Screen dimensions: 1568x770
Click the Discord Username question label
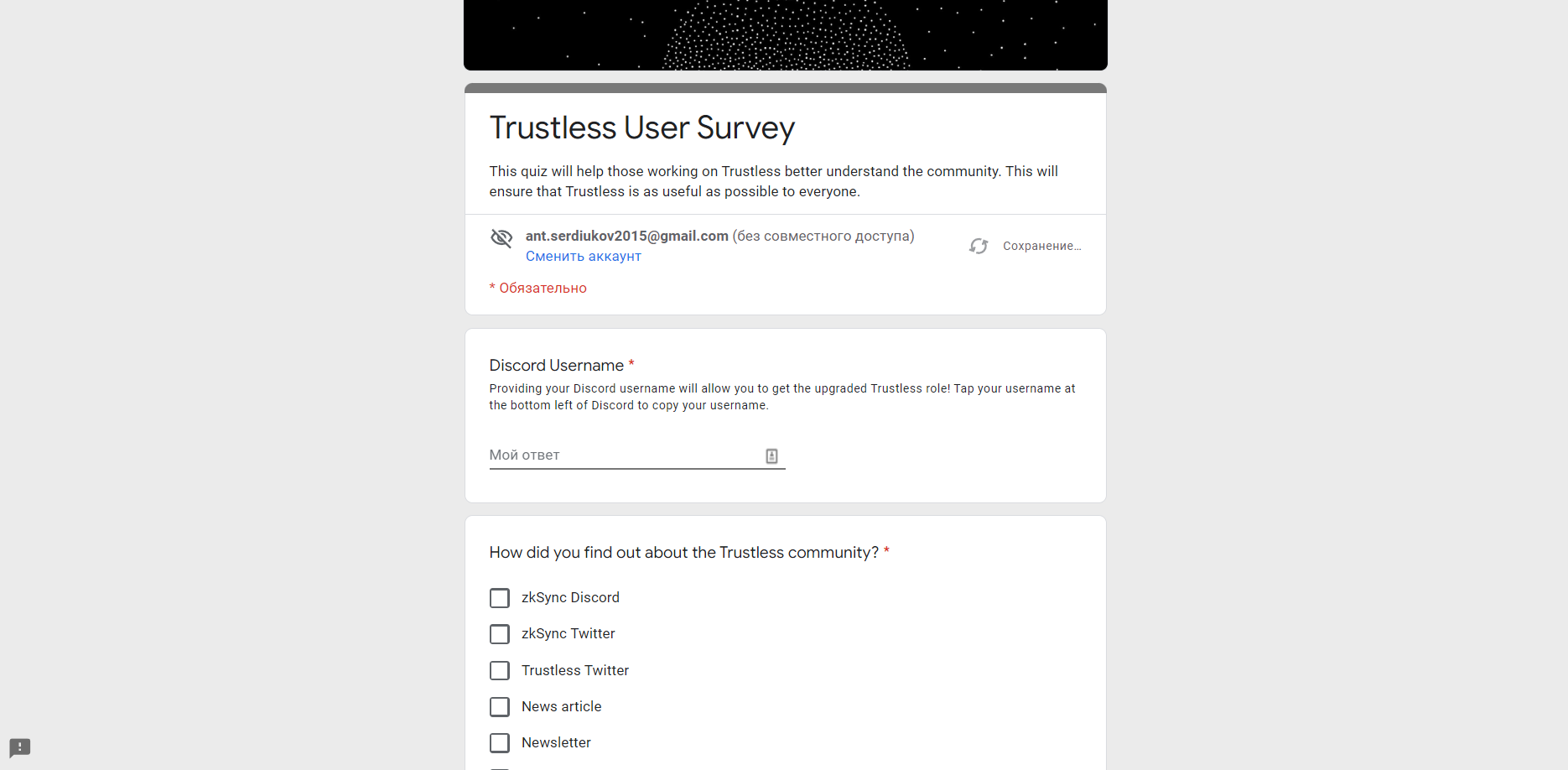(557, 366)
